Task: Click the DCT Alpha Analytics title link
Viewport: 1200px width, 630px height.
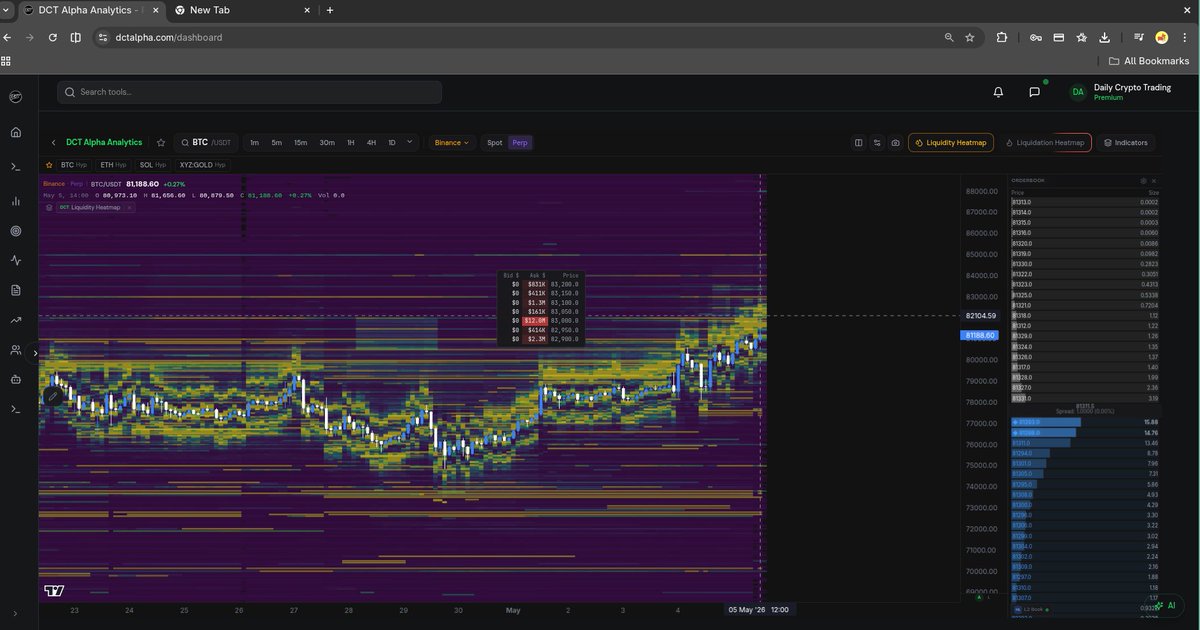Action: pos(104,143)
